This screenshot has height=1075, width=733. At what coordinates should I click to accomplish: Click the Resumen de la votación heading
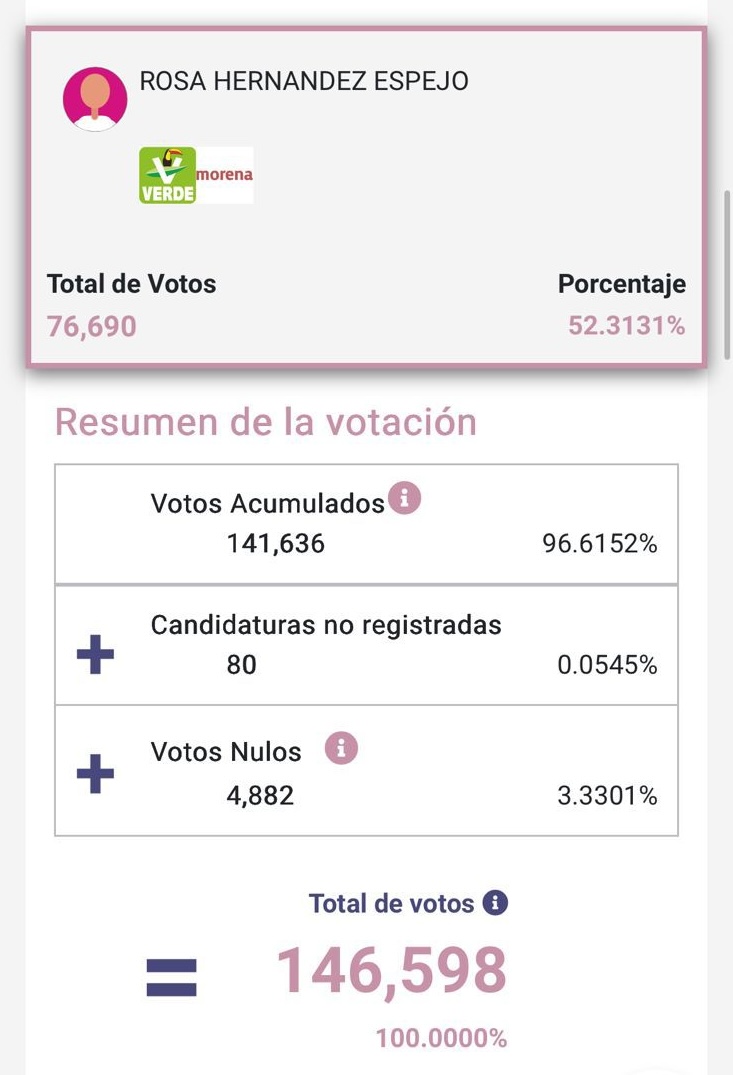click(x=265, y=422)
